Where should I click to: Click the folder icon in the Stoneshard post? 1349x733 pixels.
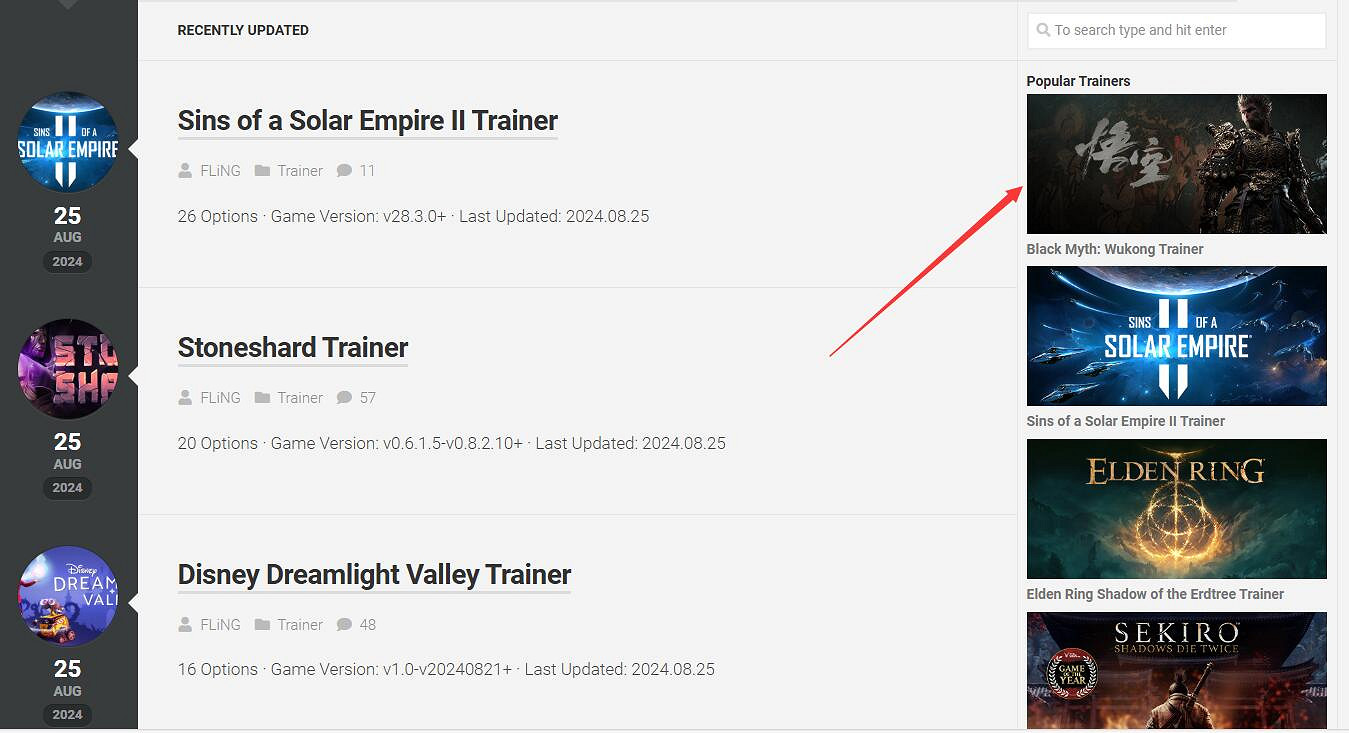click(x=262, y=398)
